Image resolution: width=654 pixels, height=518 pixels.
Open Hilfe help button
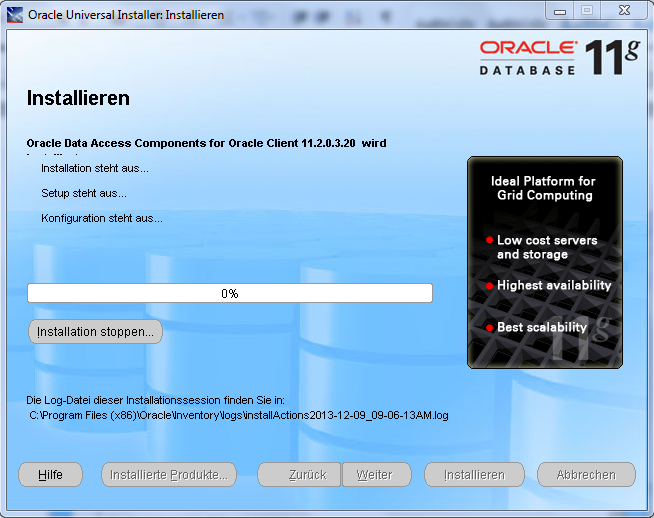tap(50, 475)
